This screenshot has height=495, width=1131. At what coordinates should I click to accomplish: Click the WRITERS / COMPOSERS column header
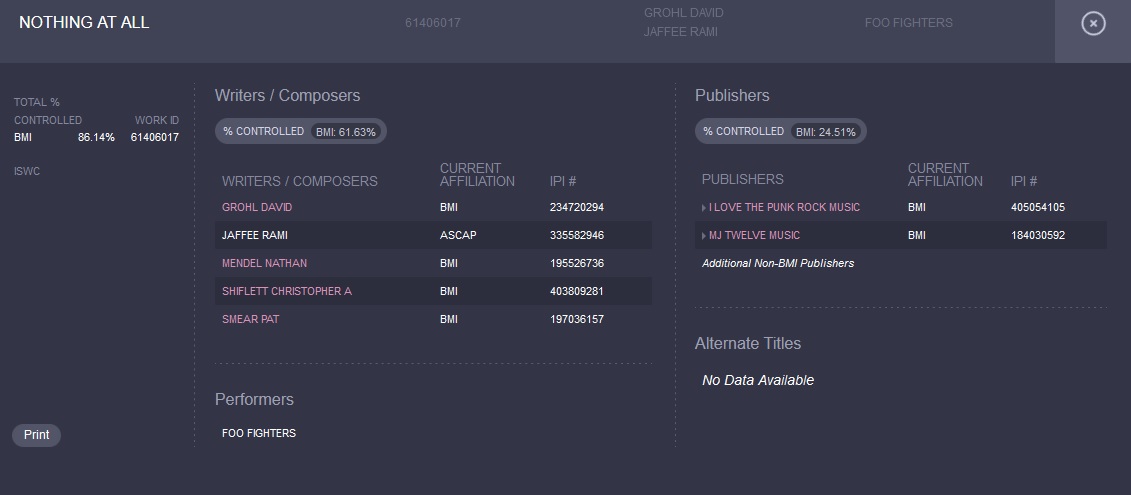pyautogui.click(x=299, y=181)
